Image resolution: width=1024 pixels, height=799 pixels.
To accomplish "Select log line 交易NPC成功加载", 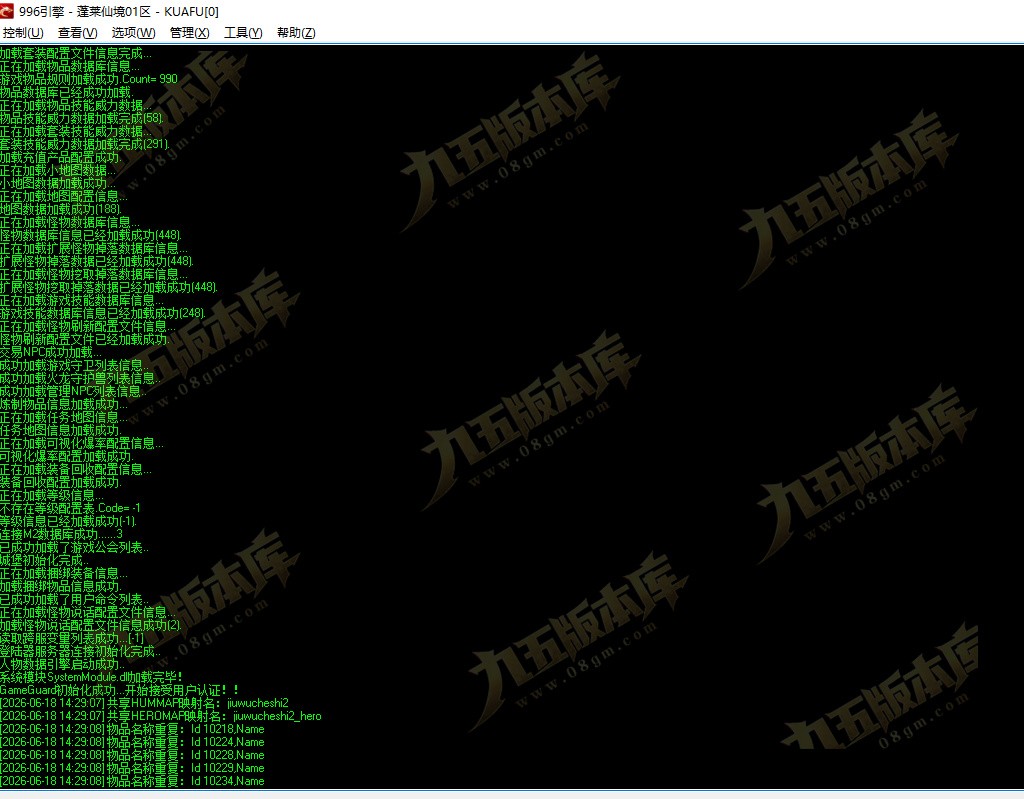I will (x=51, y=352).
